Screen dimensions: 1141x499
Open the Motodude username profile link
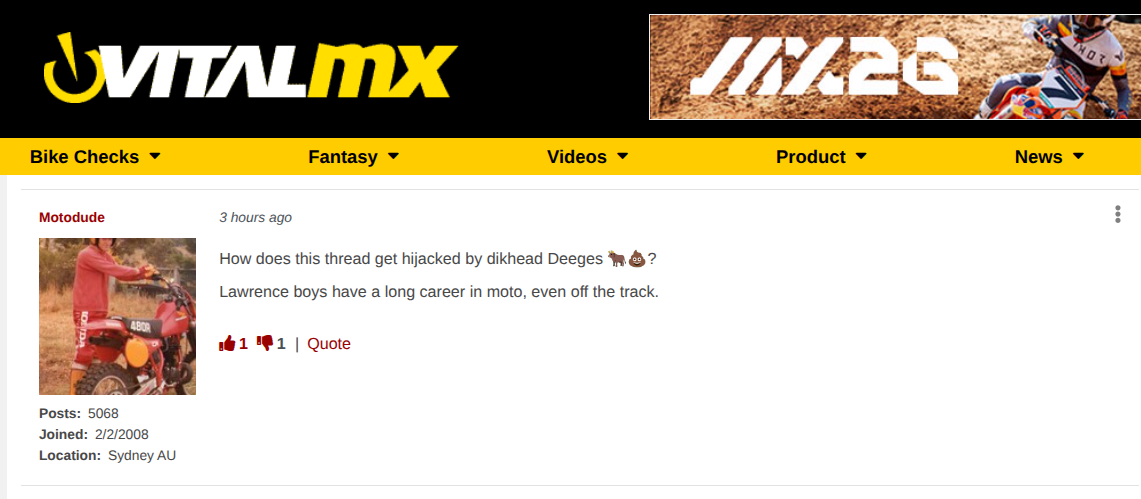72,217
